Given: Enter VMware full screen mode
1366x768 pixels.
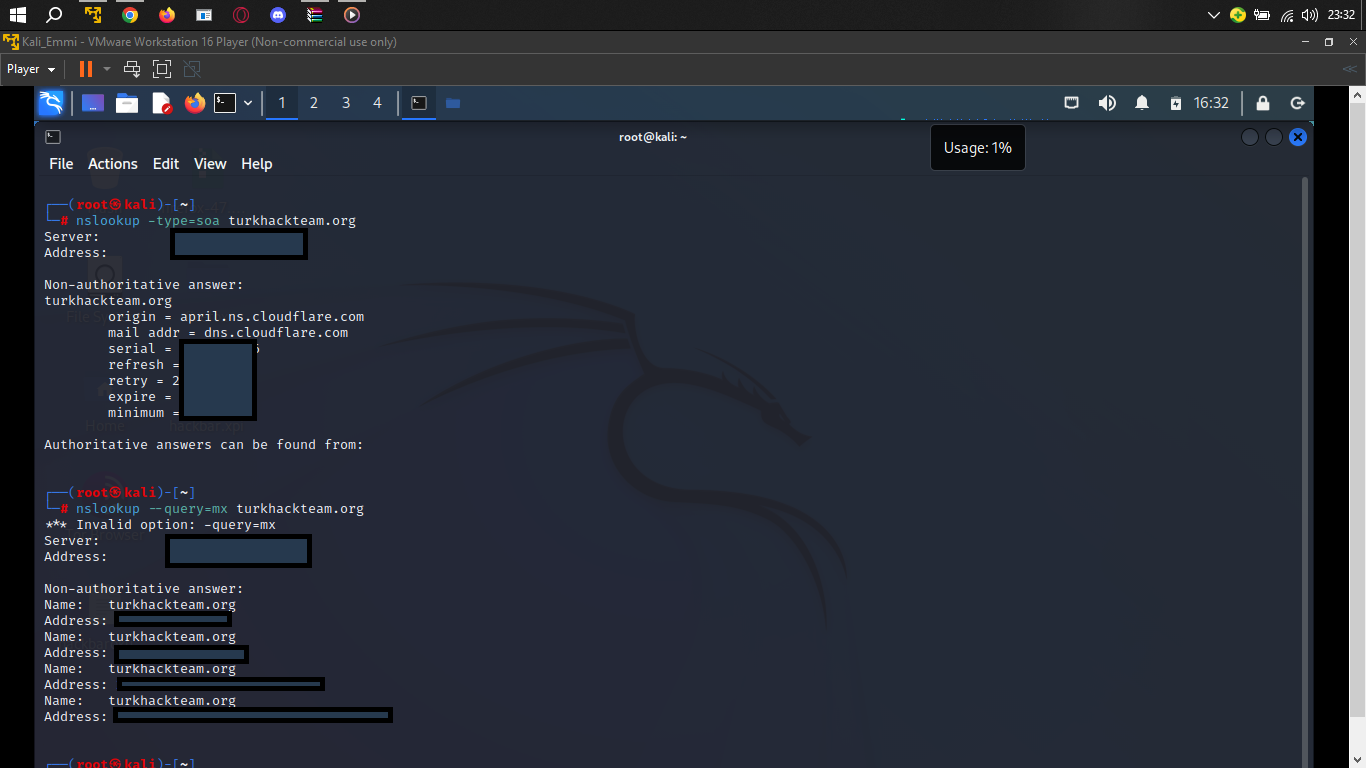Looking at the screenshot, I should tap(162, 69).
